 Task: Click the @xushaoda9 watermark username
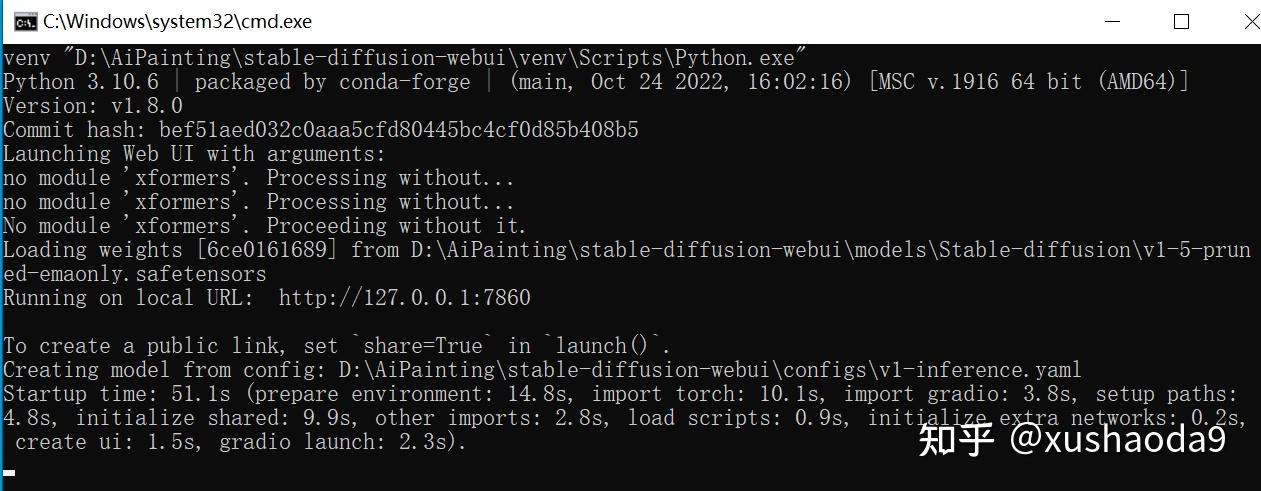[1116, 439]
